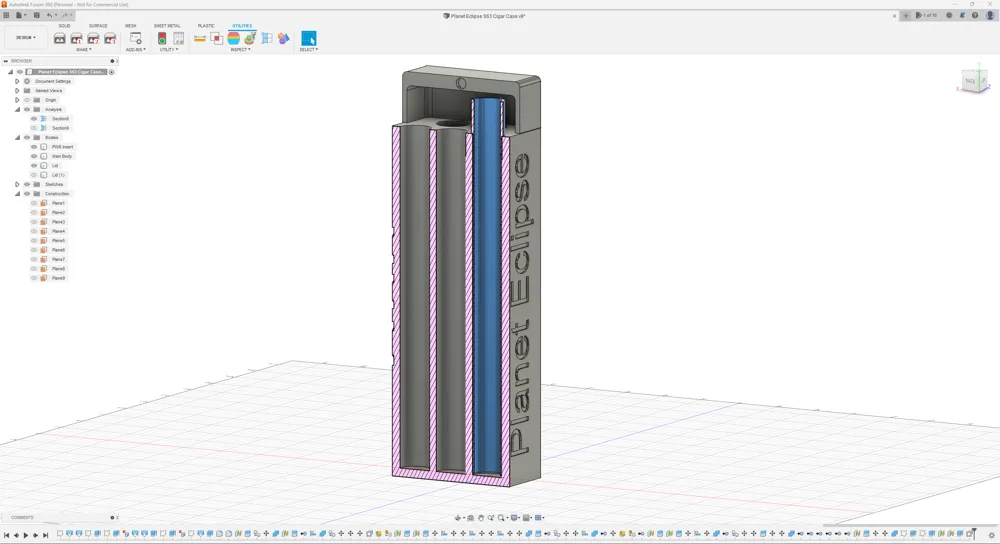Click the Make icon badged 2
The image size is (1000, 544).
93,39
